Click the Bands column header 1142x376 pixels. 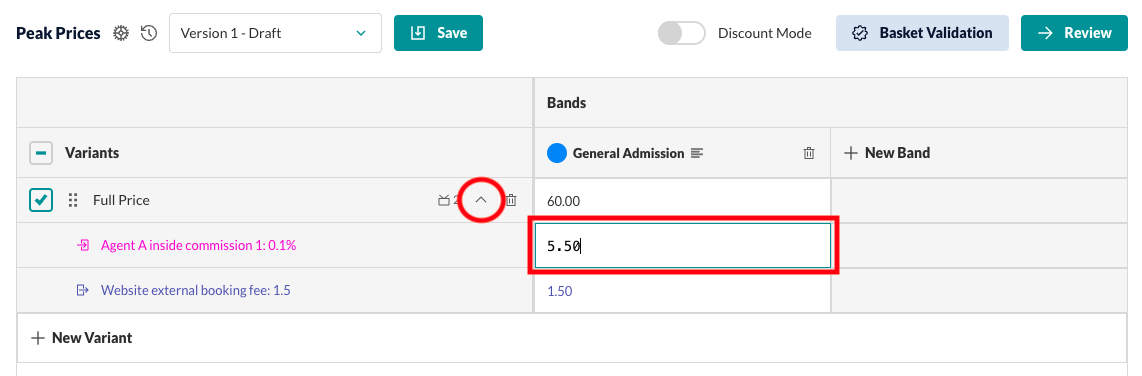567,103
